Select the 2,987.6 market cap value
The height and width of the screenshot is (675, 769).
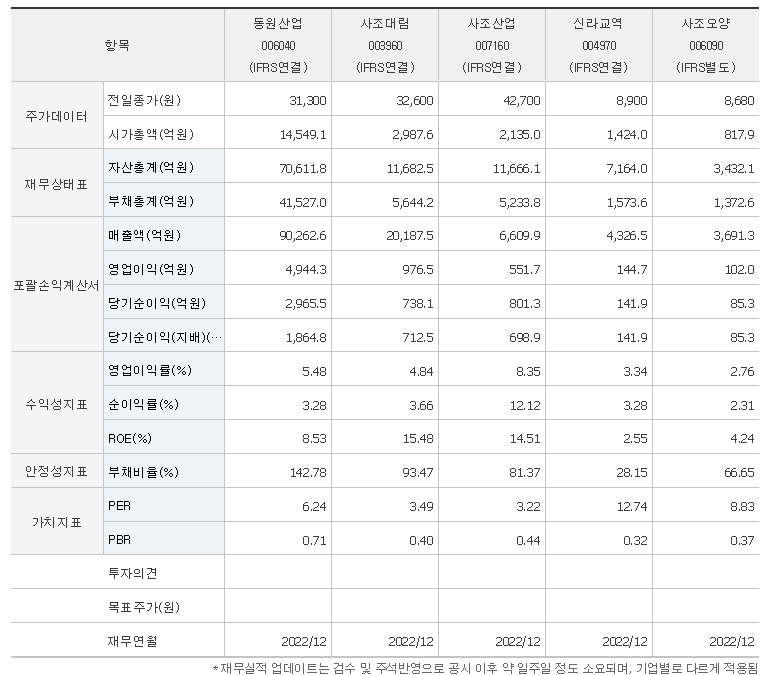pyautogui.click(x=412, y=134)
